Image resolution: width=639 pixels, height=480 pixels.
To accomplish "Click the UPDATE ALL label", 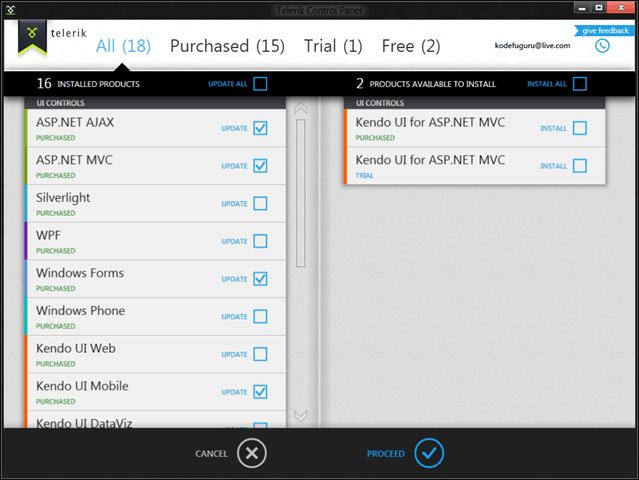I will pos(228,84).
